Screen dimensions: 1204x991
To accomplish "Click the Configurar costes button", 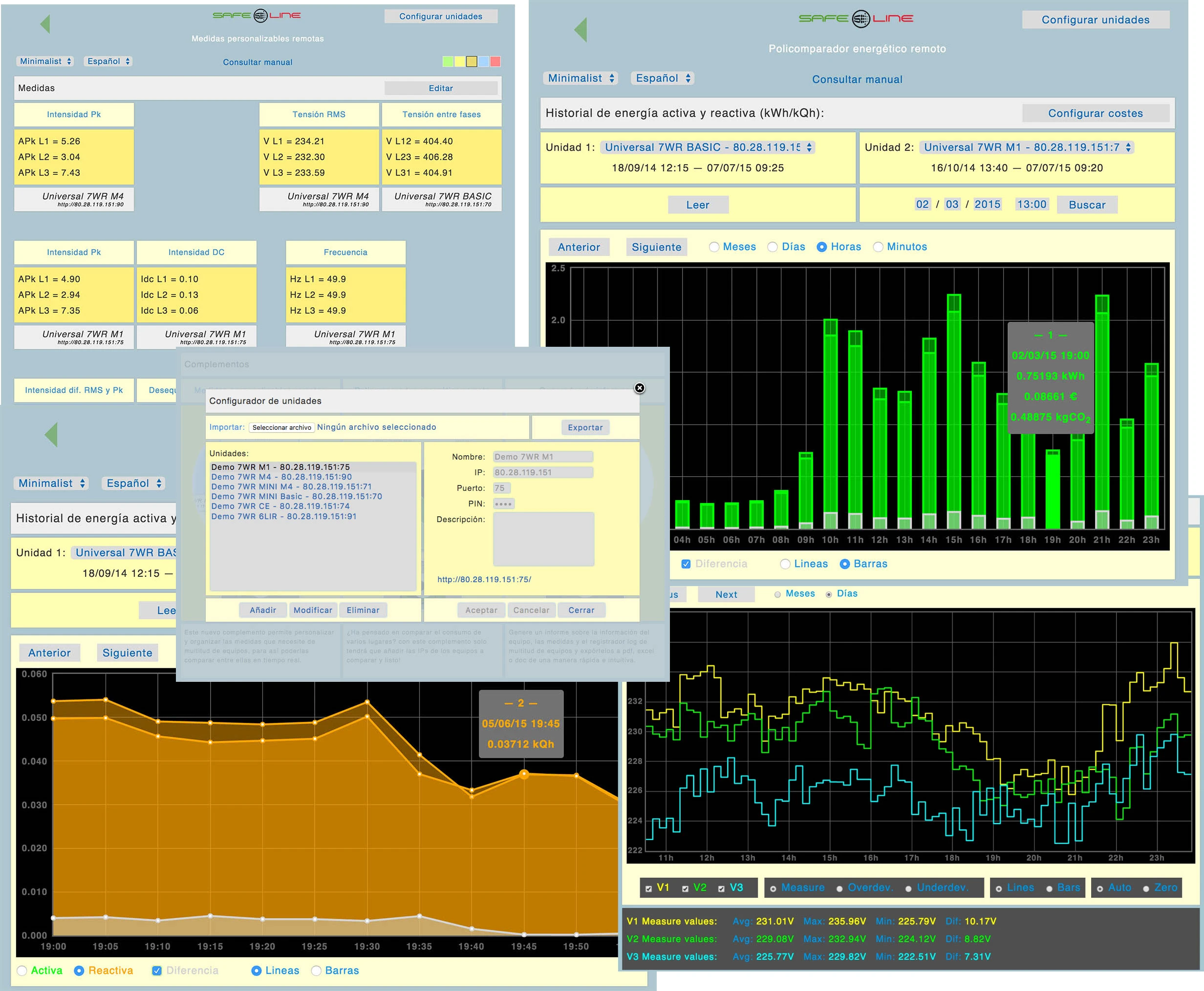I will pos(1095,113).
